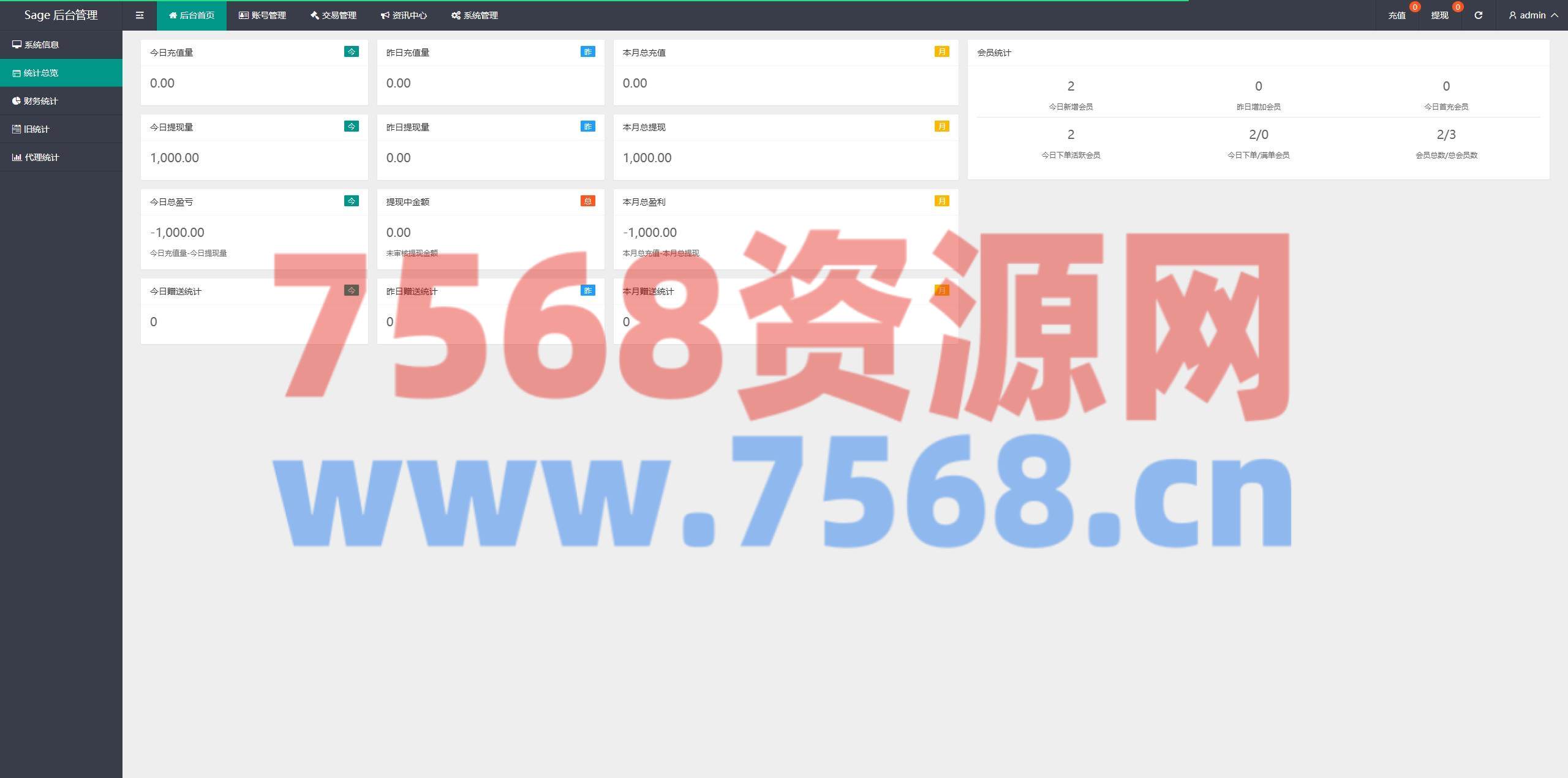The width and height of the screenshot is (1568, 778).
Task: Click the Sage 后台管理 logo title
Action: point(61,15)
